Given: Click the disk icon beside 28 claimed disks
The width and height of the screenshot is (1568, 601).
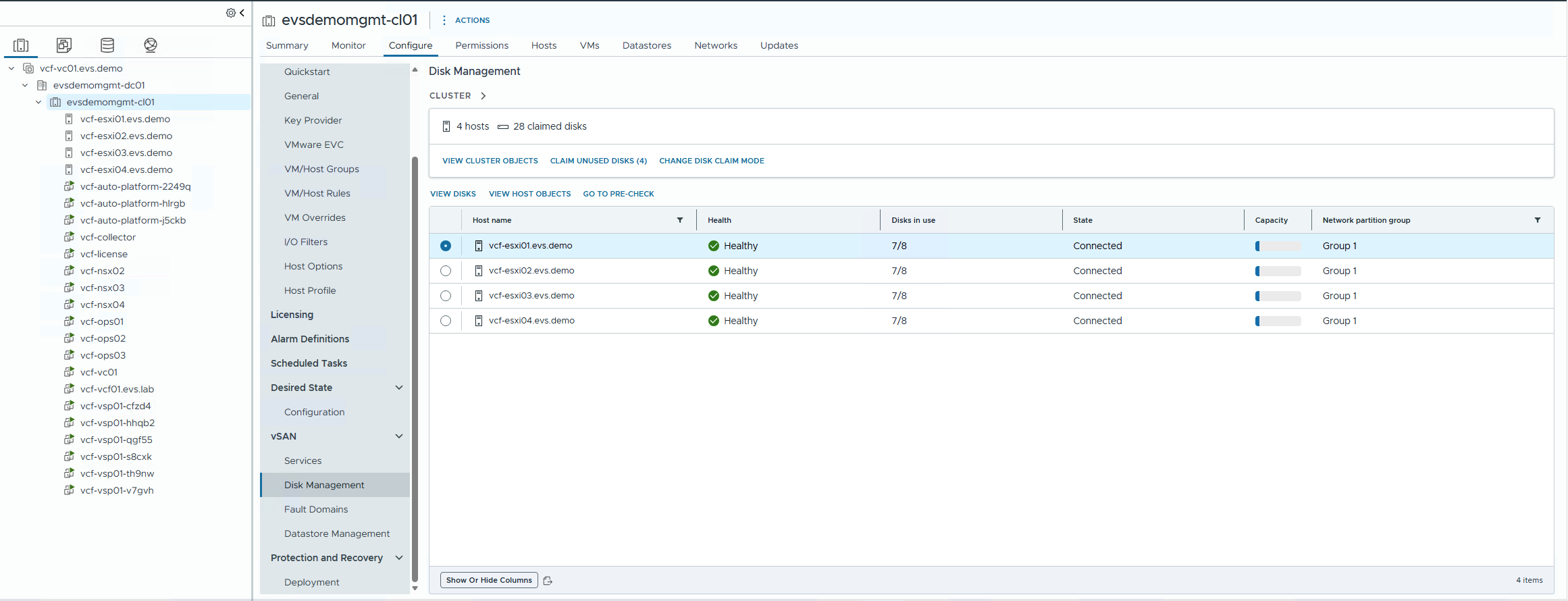Looking at the screenshot, I should [x=503, y=127].
